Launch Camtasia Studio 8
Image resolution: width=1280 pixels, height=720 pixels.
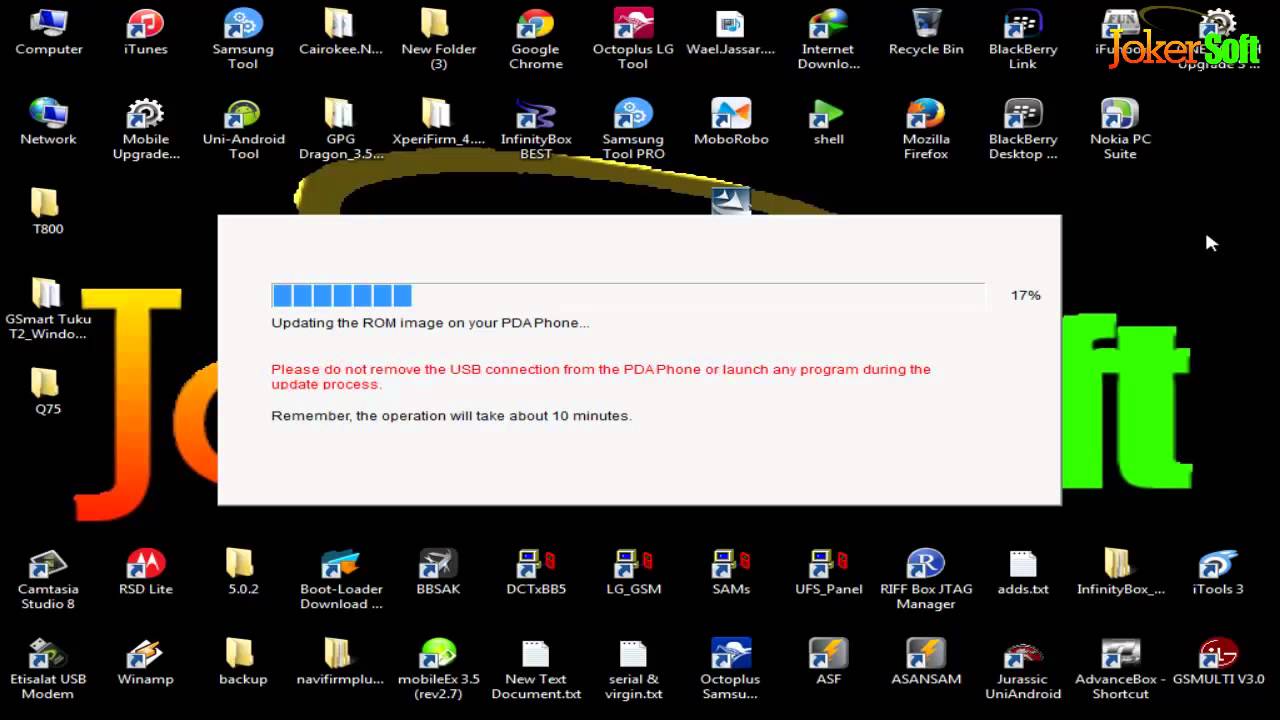[x=48, y=579]
